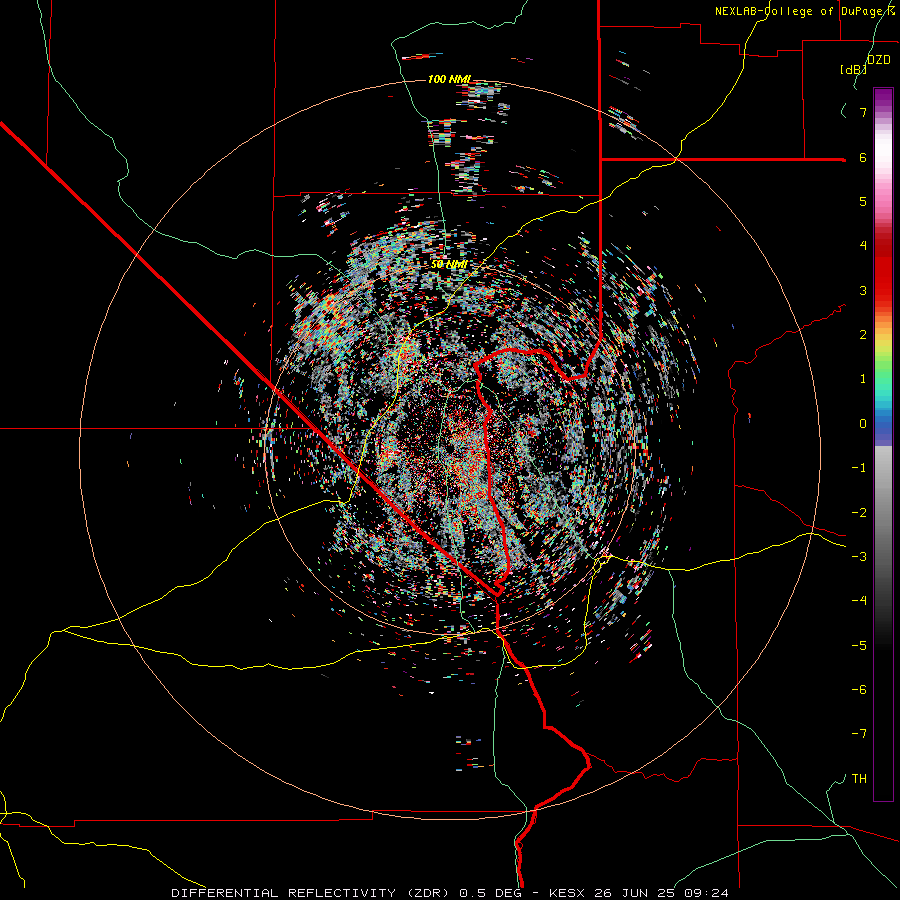
Task: Select the 6 value on the color scale
Action: [x=863, y=157]
